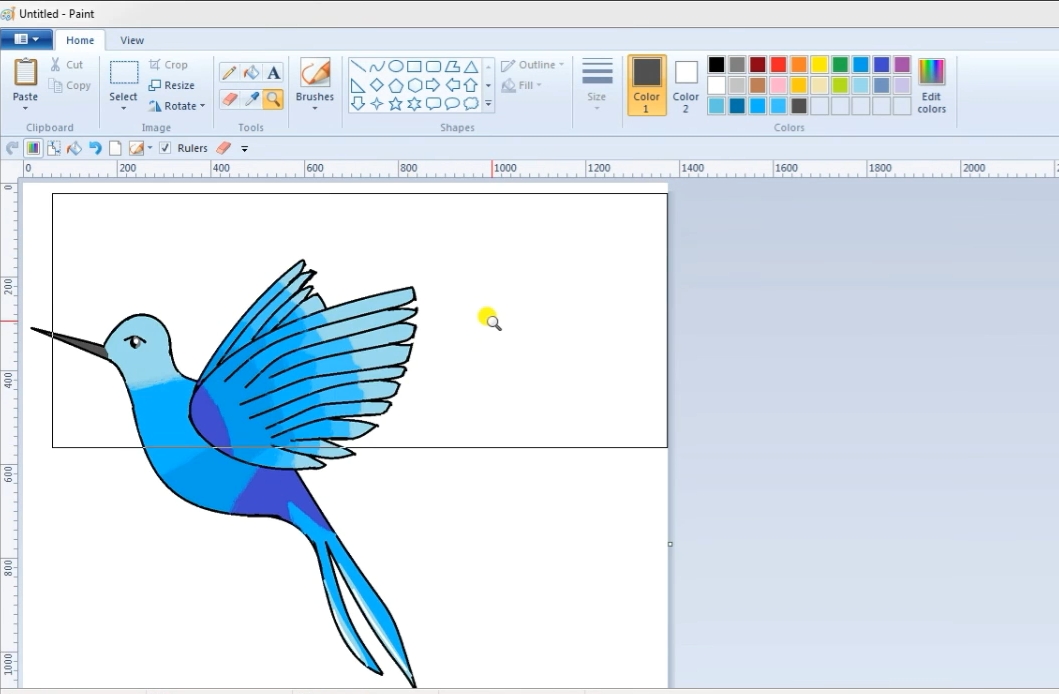This screenshot has width=1059, height=694.
Task: Open Customize Quick Access Toolbar arrow
Action: pyautogui.click(x=244, y=149)
